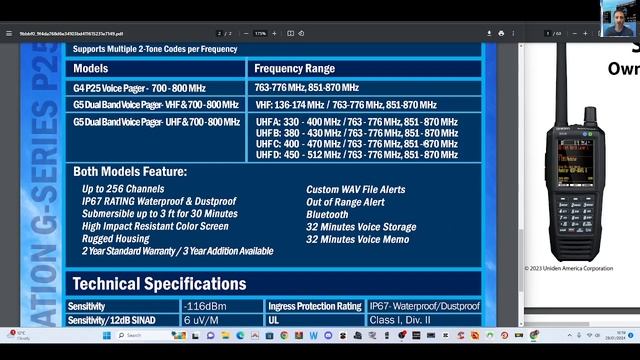The height and width of the screenshot is (360, 640).
Task: Select 'G5 Dual Band Voice Pager- VHF & 700-800 MHz'
Action: pos(156,105)
